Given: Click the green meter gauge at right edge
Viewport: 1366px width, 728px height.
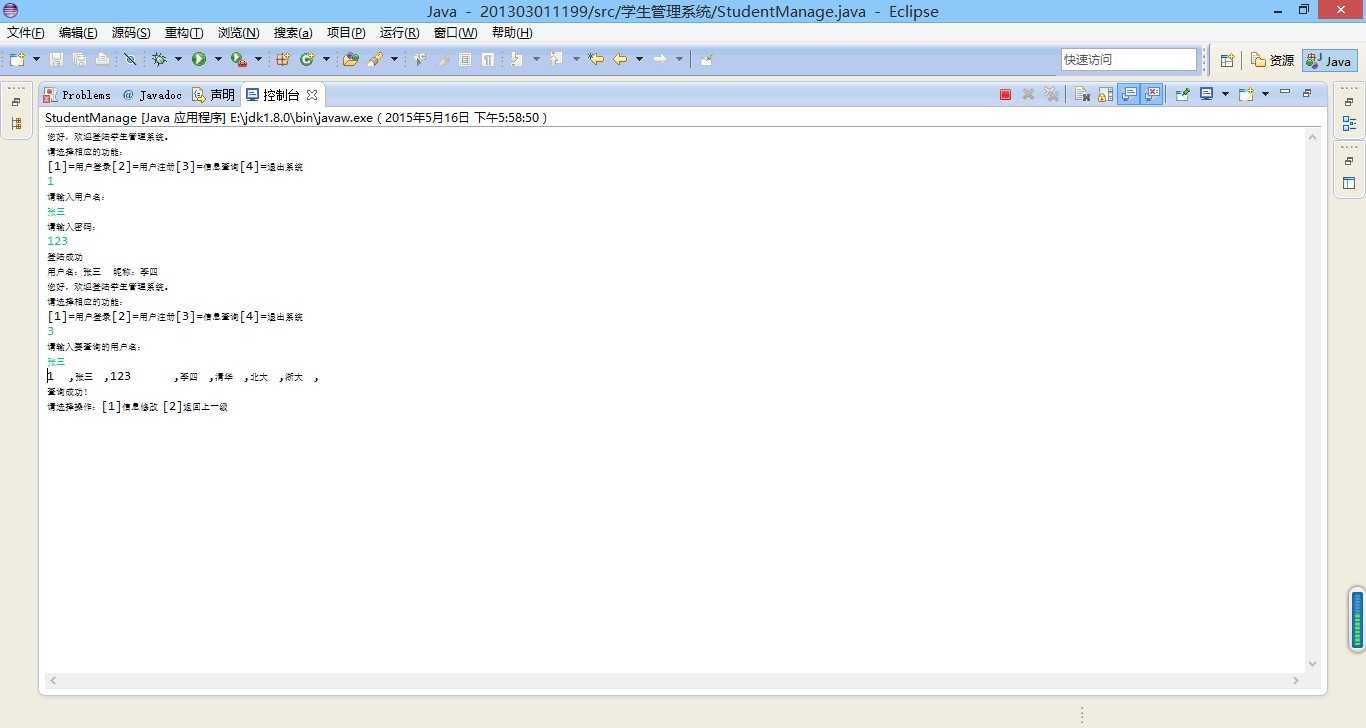Looking at the screenshot, I should [1357, 620].
